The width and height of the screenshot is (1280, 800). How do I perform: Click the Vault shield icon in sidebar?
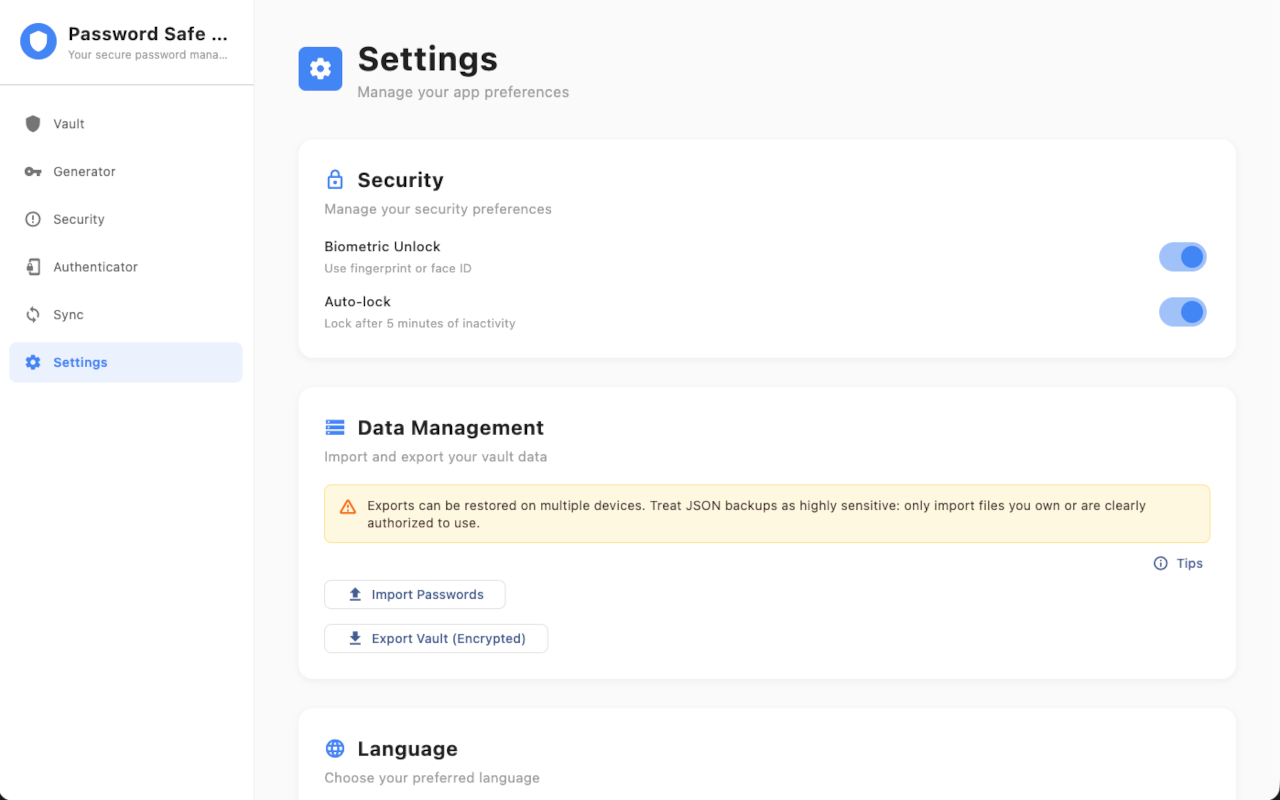(x=33, y=124)
